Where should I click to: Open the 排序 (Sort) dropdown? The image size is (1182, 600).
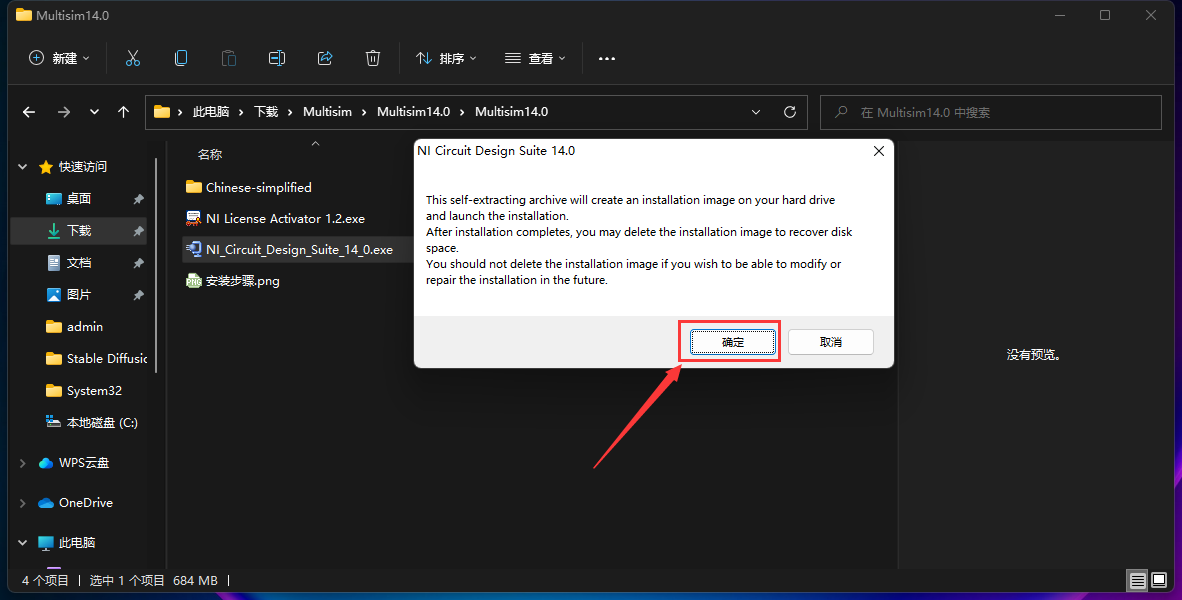coord(446,58)
